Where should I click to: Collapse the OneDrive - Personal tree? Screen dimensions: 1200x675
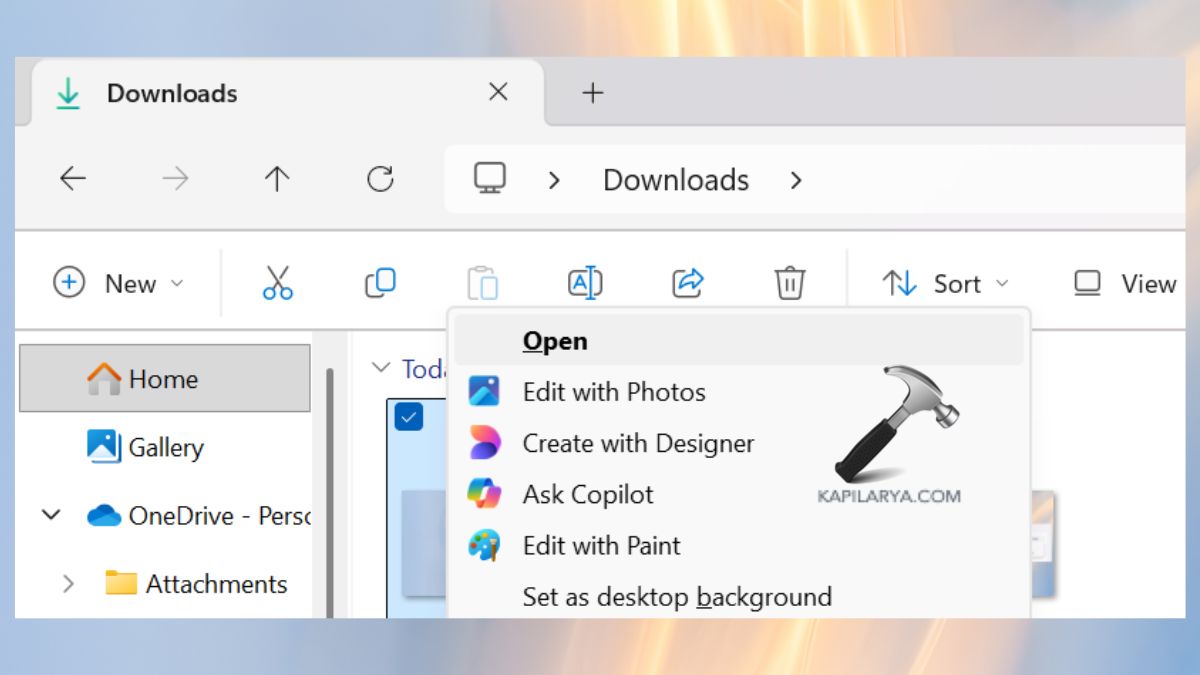point(52,515)
